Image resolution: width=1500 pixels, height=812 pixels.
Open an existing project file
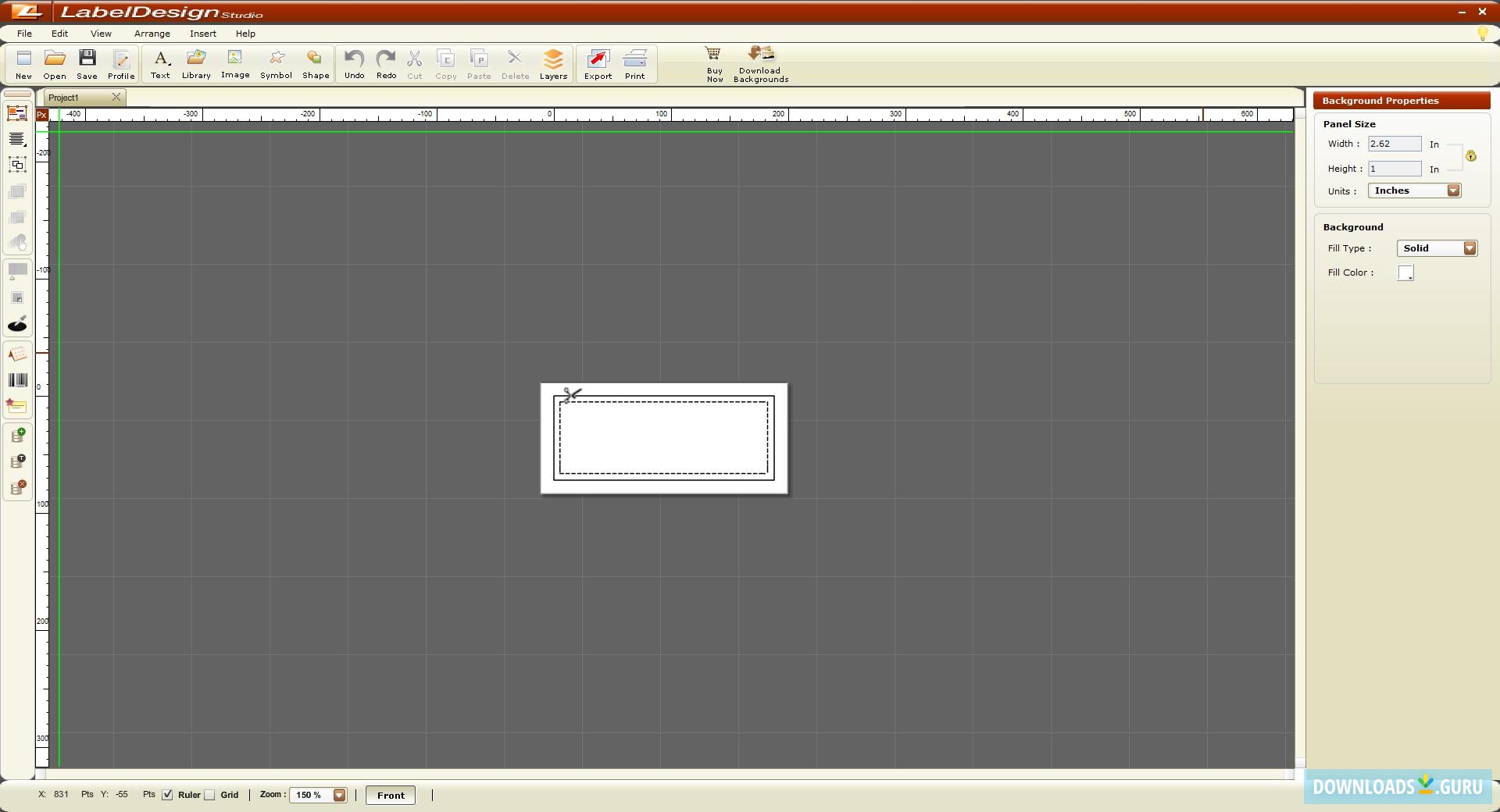55,64
